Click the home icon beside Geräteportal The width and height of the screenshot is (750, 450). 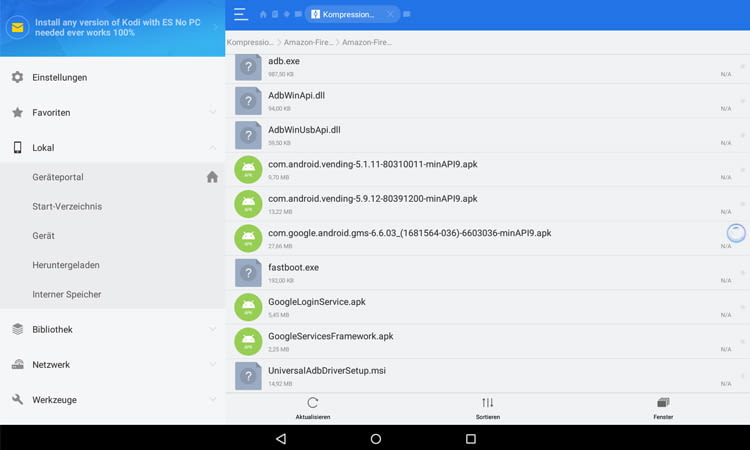[212, 177]
